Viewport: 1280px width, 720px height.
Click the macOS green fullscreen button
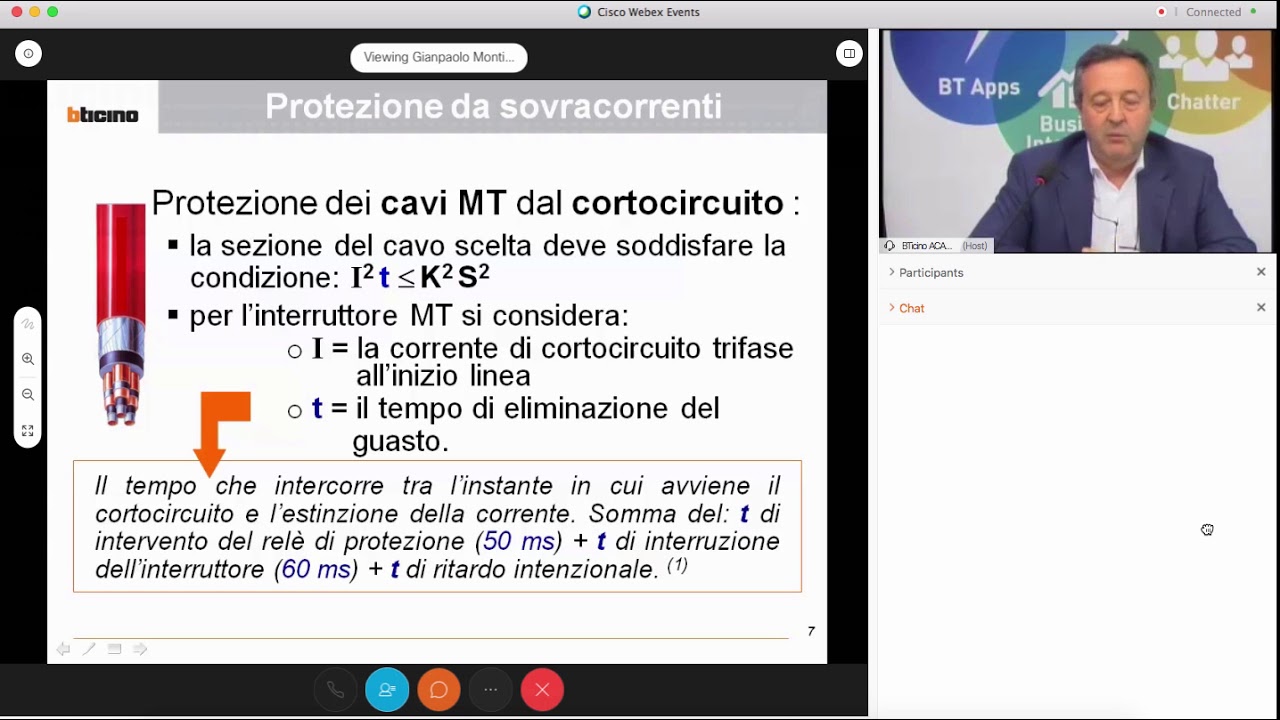tap(53, 12)
